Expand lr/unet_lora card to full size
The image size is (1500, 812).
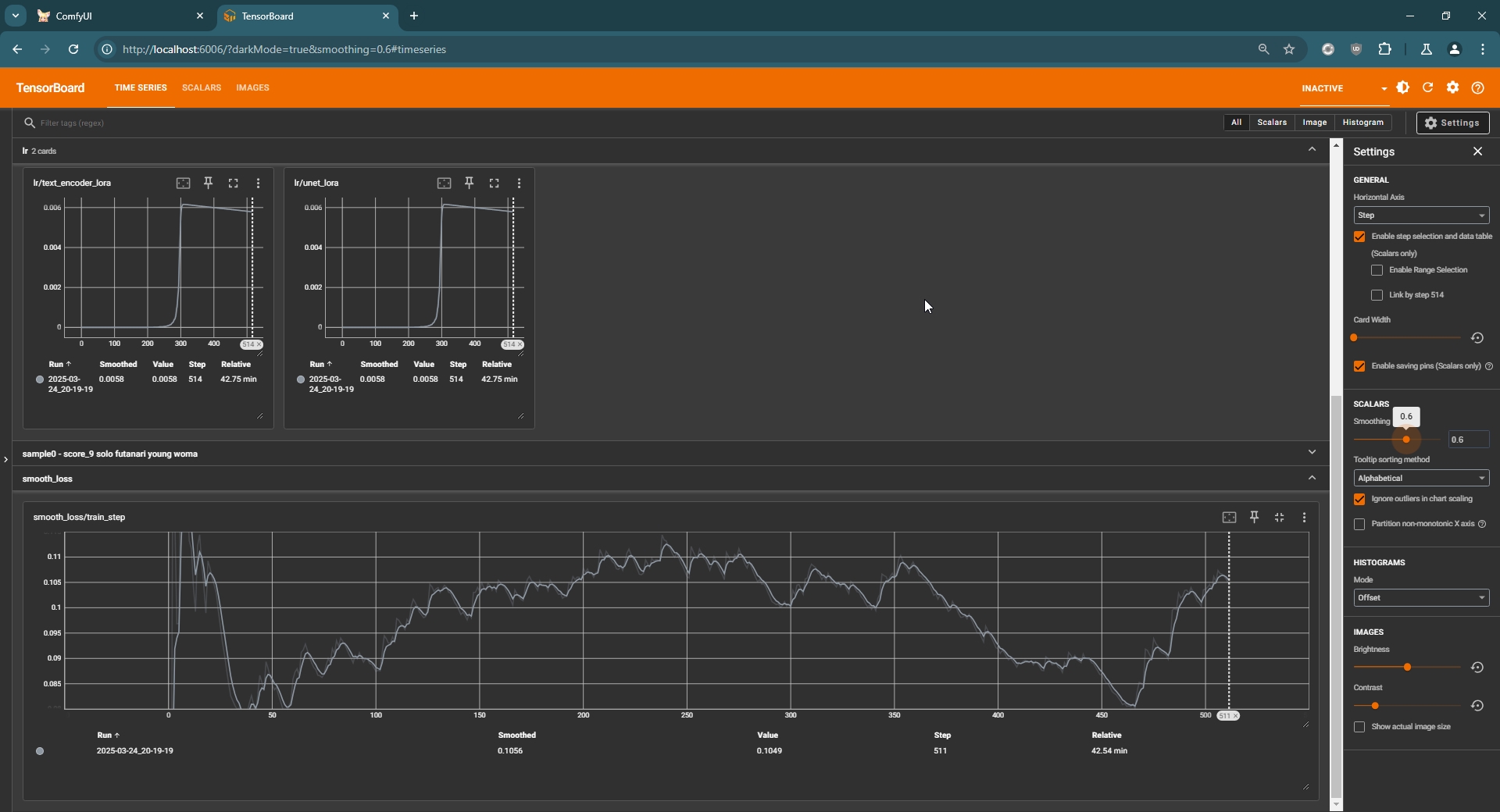point(494,183)
